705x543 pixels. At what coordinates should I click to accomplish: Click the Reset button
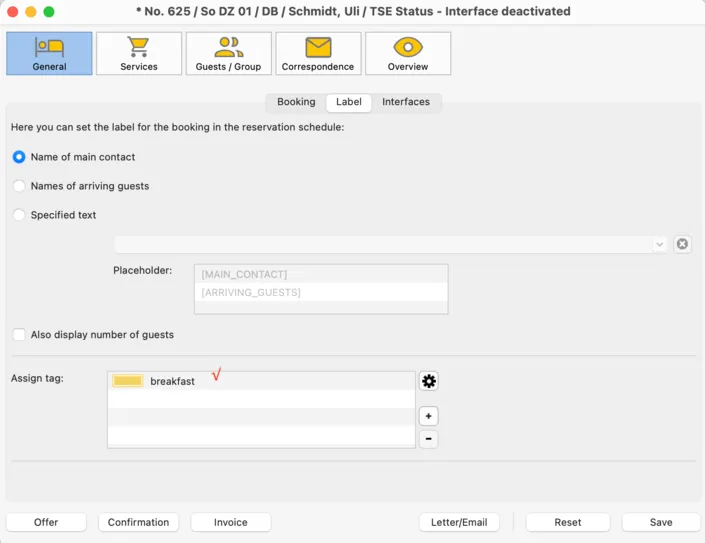pyautogui.click(x=568, y=522)
